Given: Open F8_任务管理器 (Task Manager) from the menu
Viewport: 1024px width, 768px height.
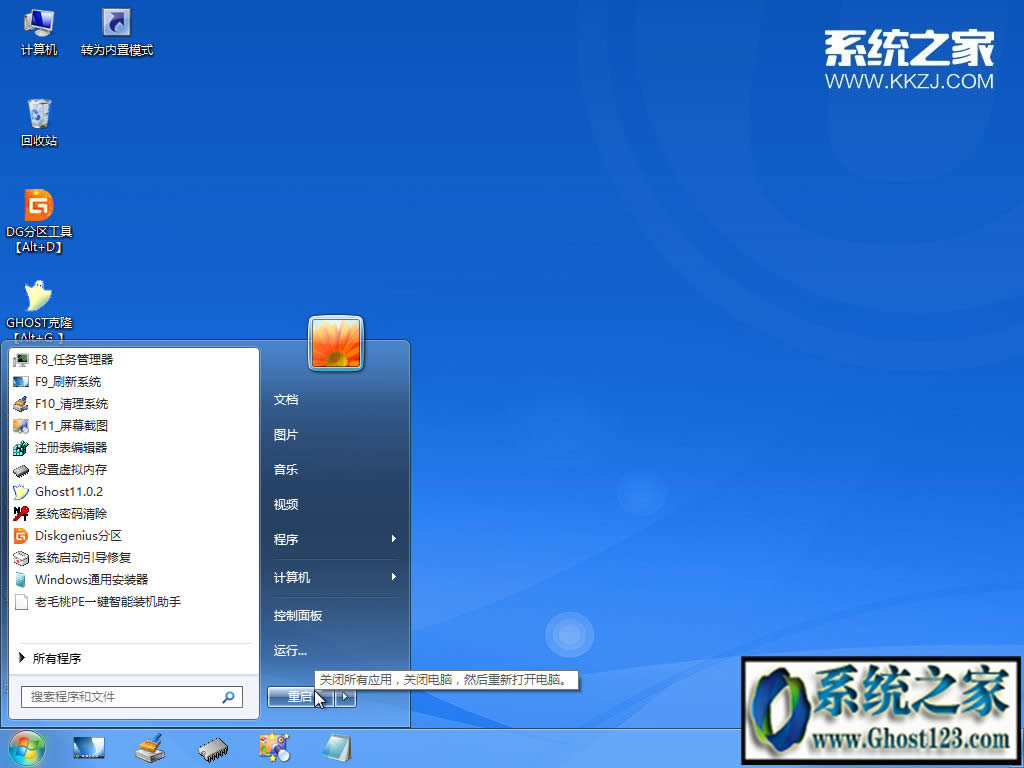Looking at the screenshot, I should [72, 359].
